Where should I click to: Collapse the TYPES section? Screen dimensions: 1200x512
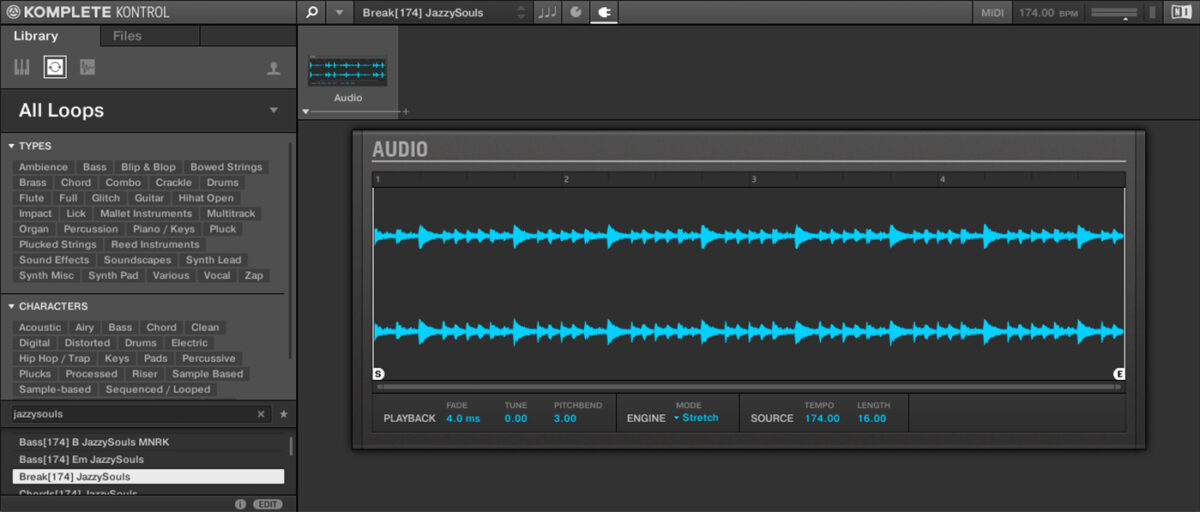pyautogui.click(x=10, y=146)
